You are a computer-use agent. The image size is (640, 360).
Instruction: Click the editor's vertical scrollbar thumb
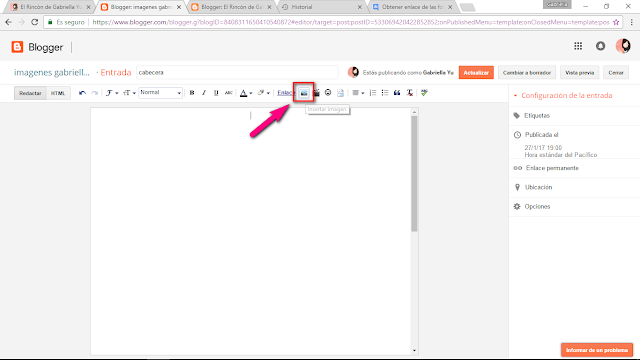coord(414,174)
